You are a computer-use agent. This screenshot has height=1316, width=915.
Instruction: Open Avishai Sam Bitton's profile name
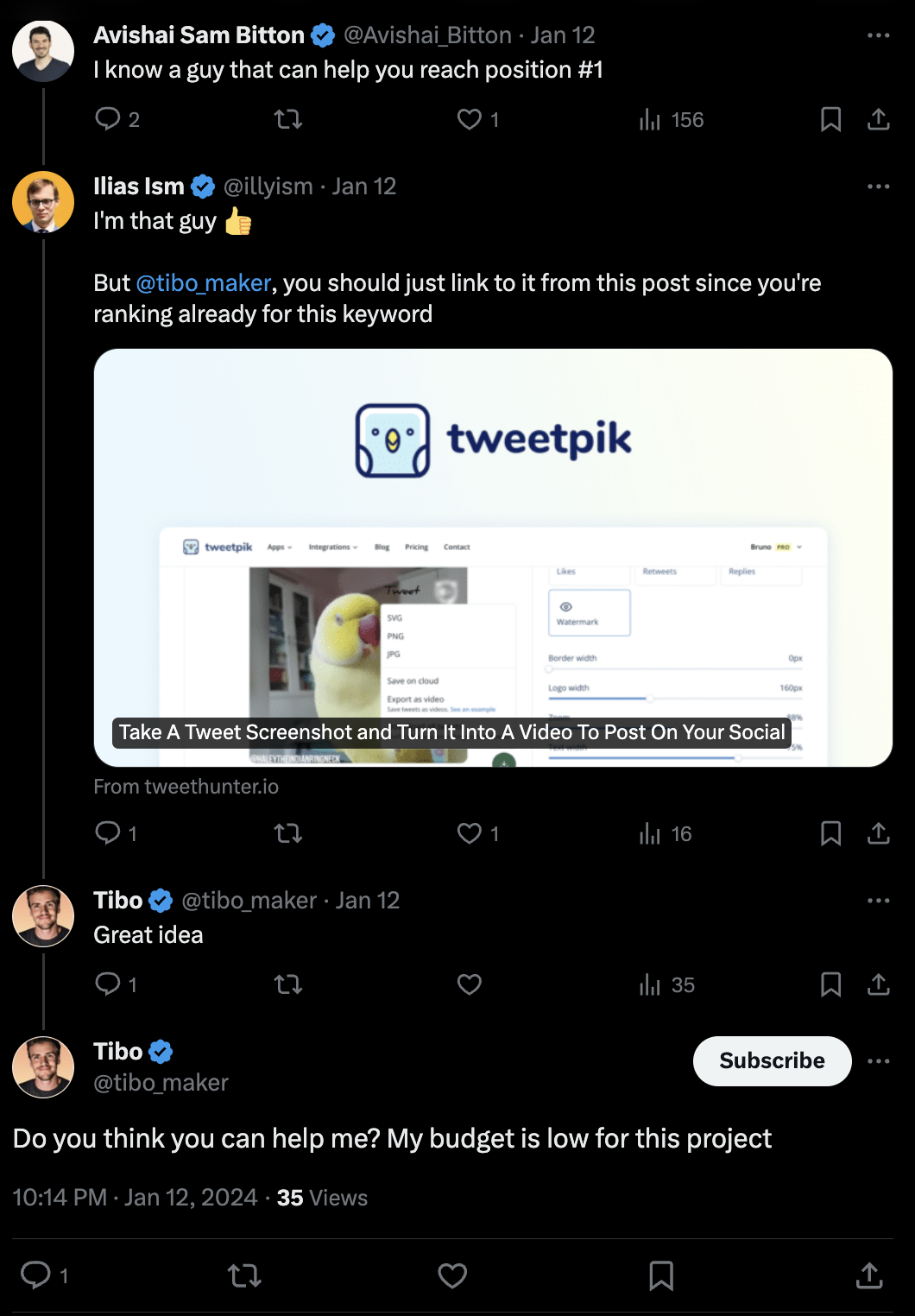click(199, 35)
